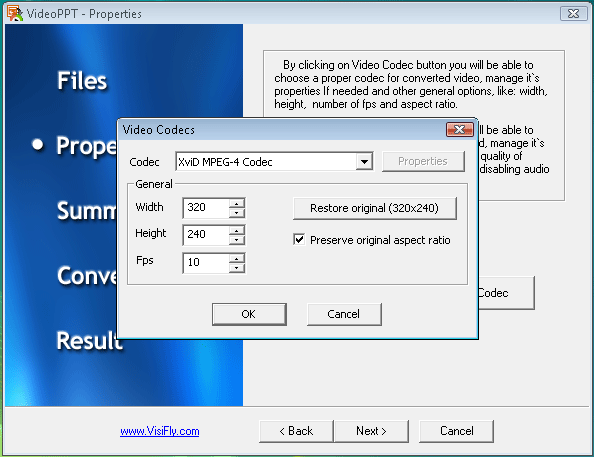Open the Codec dropdown arrow

point(364,162)
